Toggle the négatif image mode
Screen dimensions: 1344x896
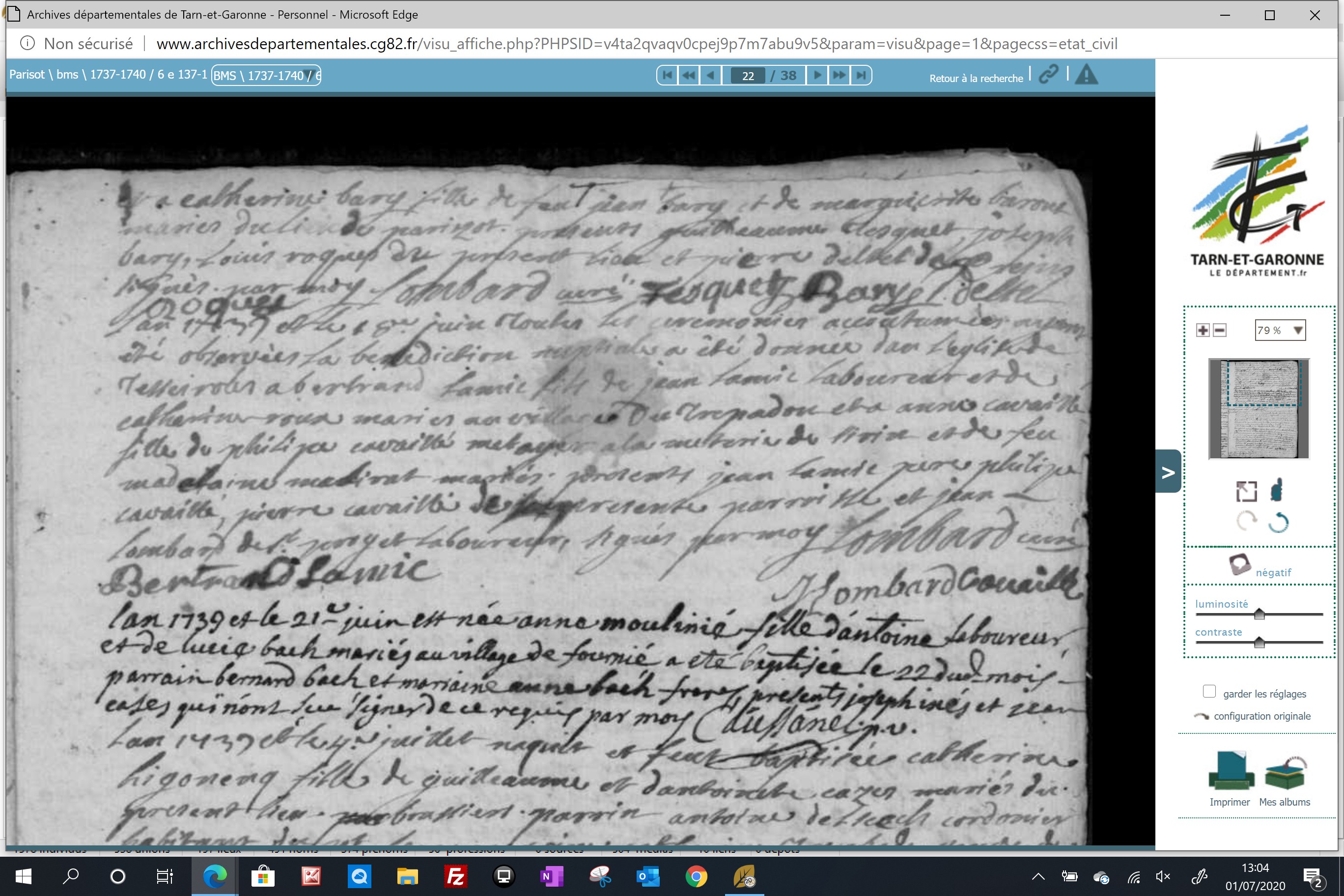[1260, 567]
